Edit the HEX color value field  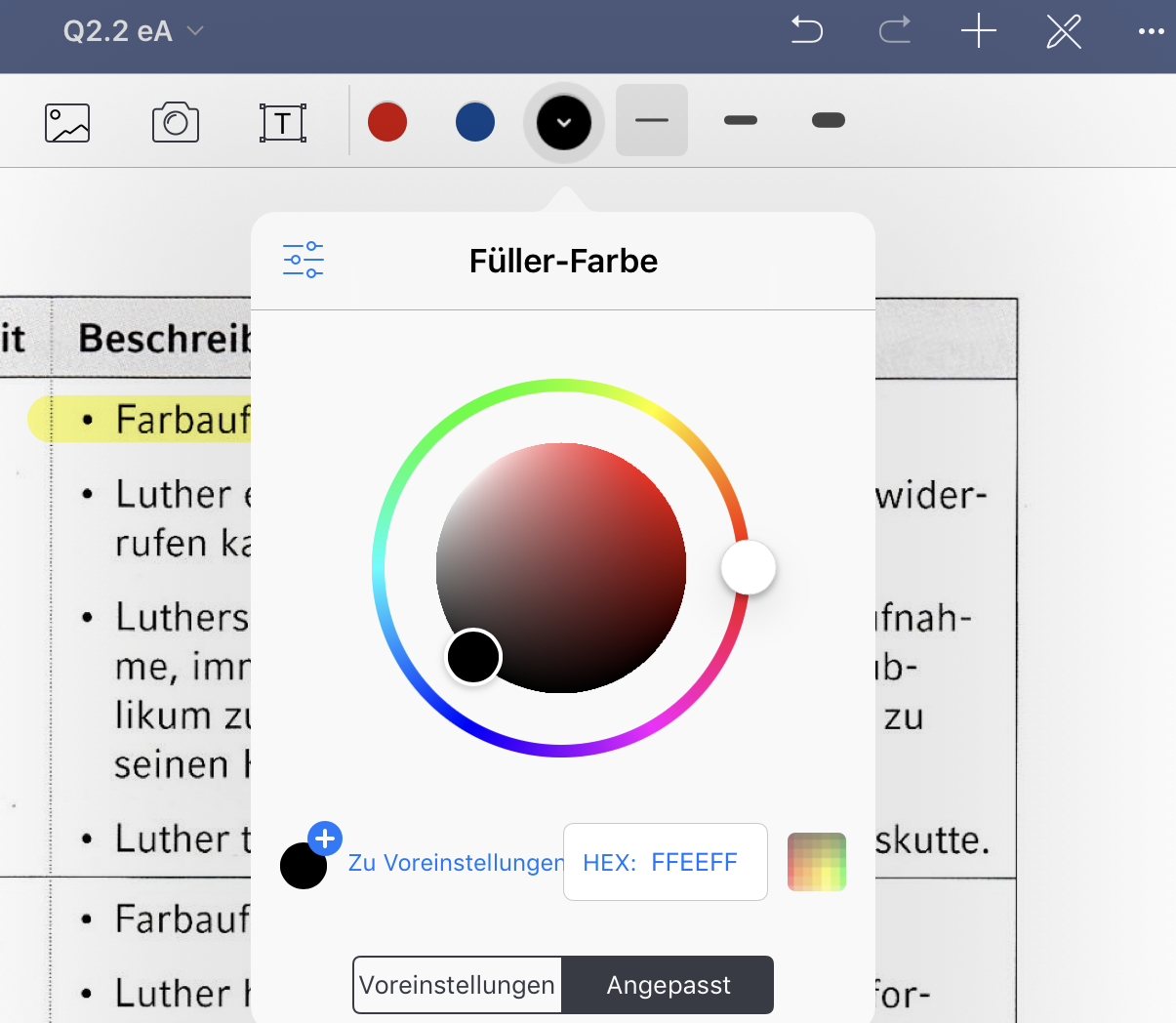pos(666,862)
